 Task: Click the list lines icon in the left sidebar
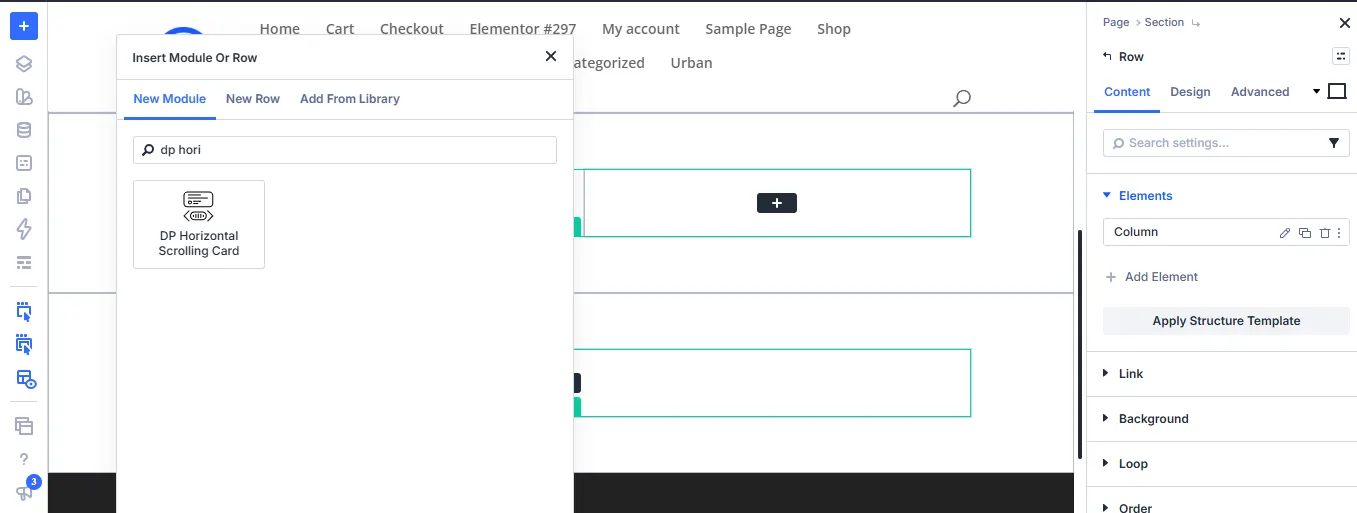pos(24,263)
